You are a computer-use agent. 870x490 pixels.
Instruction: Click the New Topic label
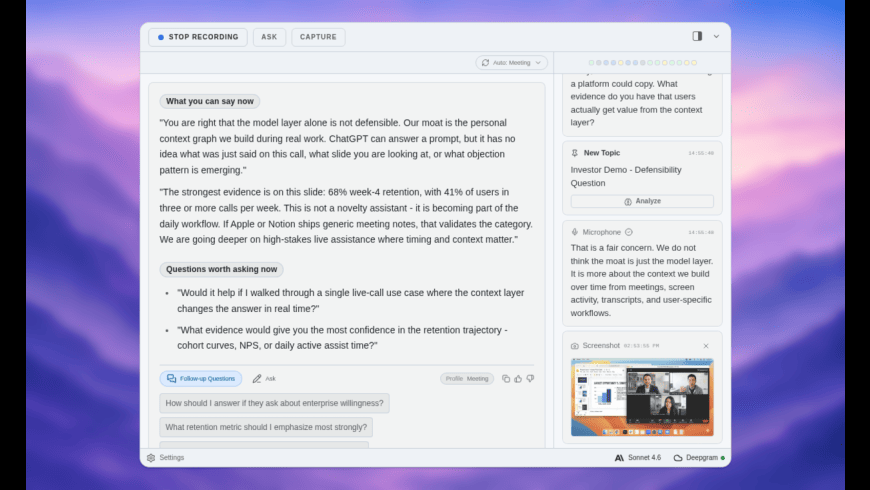(x=601, y=153)
